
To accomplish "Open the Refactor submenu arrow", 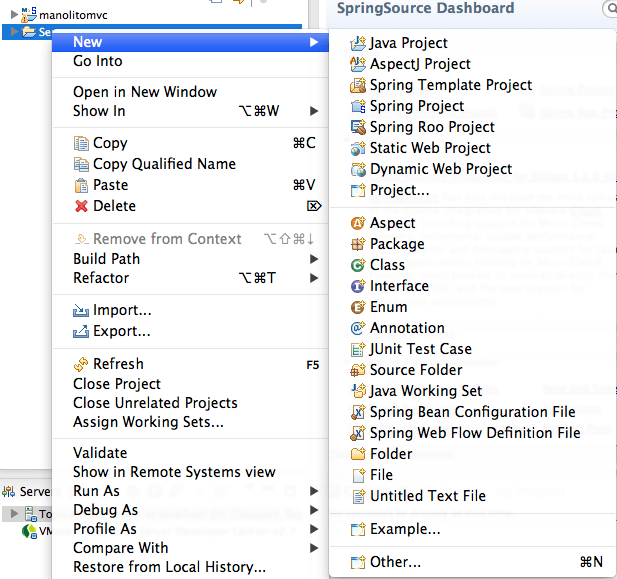I will click(x=314, y=278).
